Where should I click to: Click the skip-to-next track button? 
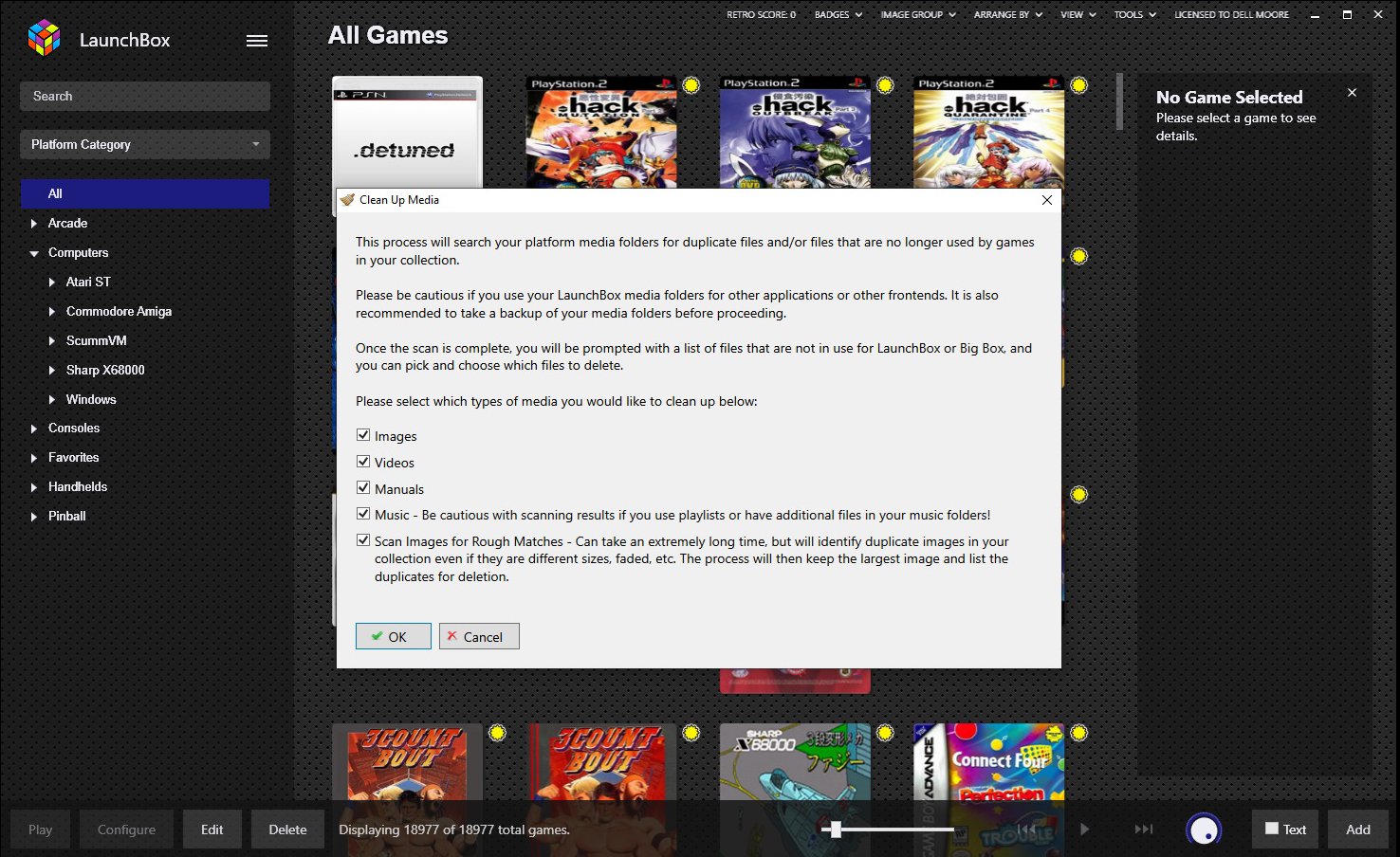click(1144, 830)
